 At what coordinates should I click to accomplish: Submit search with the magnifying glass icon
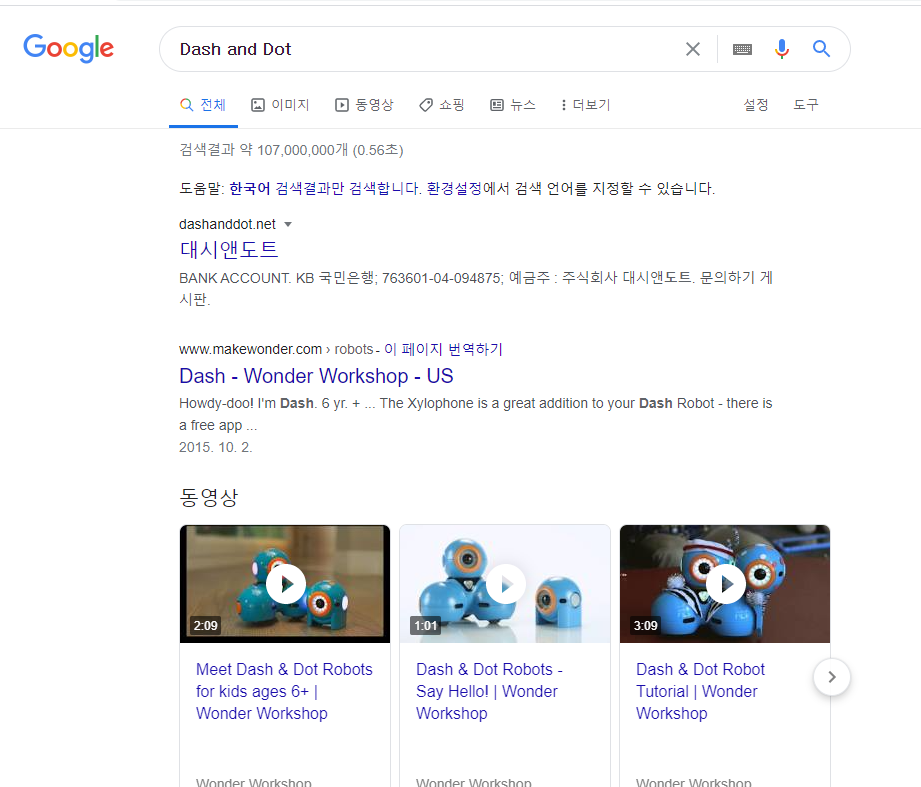821,49
